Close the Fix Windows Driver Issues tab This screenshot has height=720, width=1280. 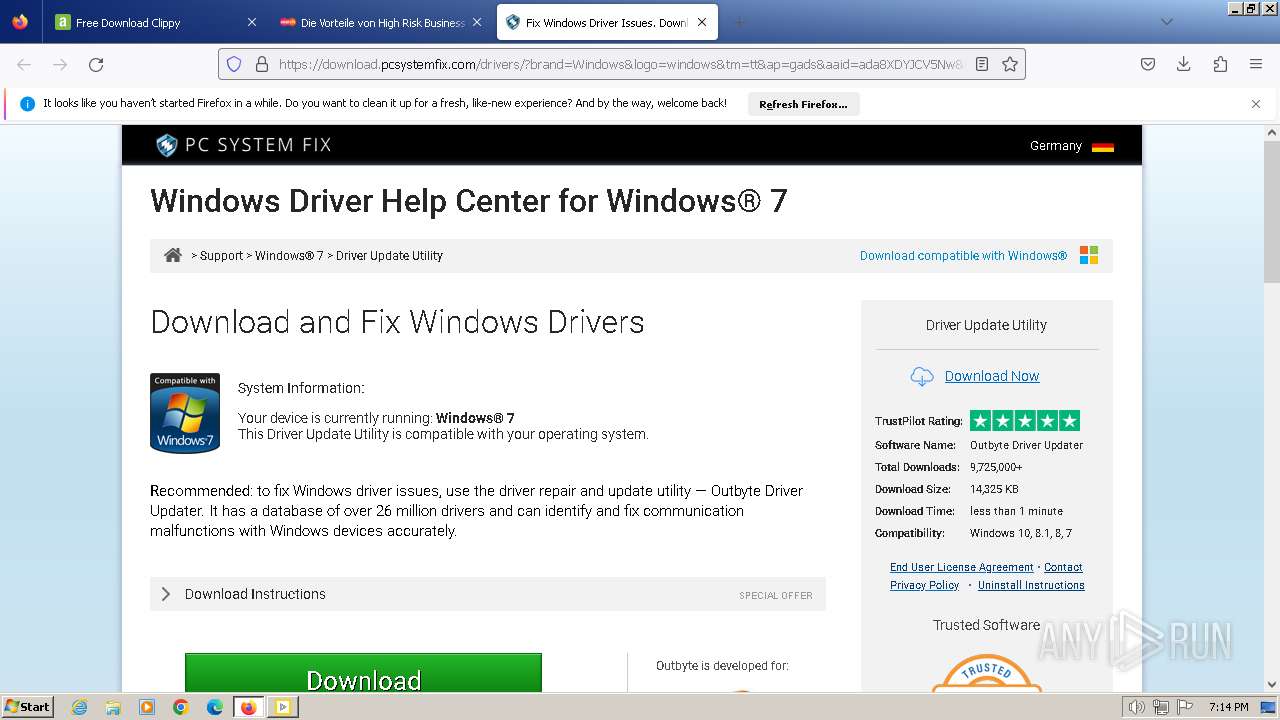[x=703, y=22]
